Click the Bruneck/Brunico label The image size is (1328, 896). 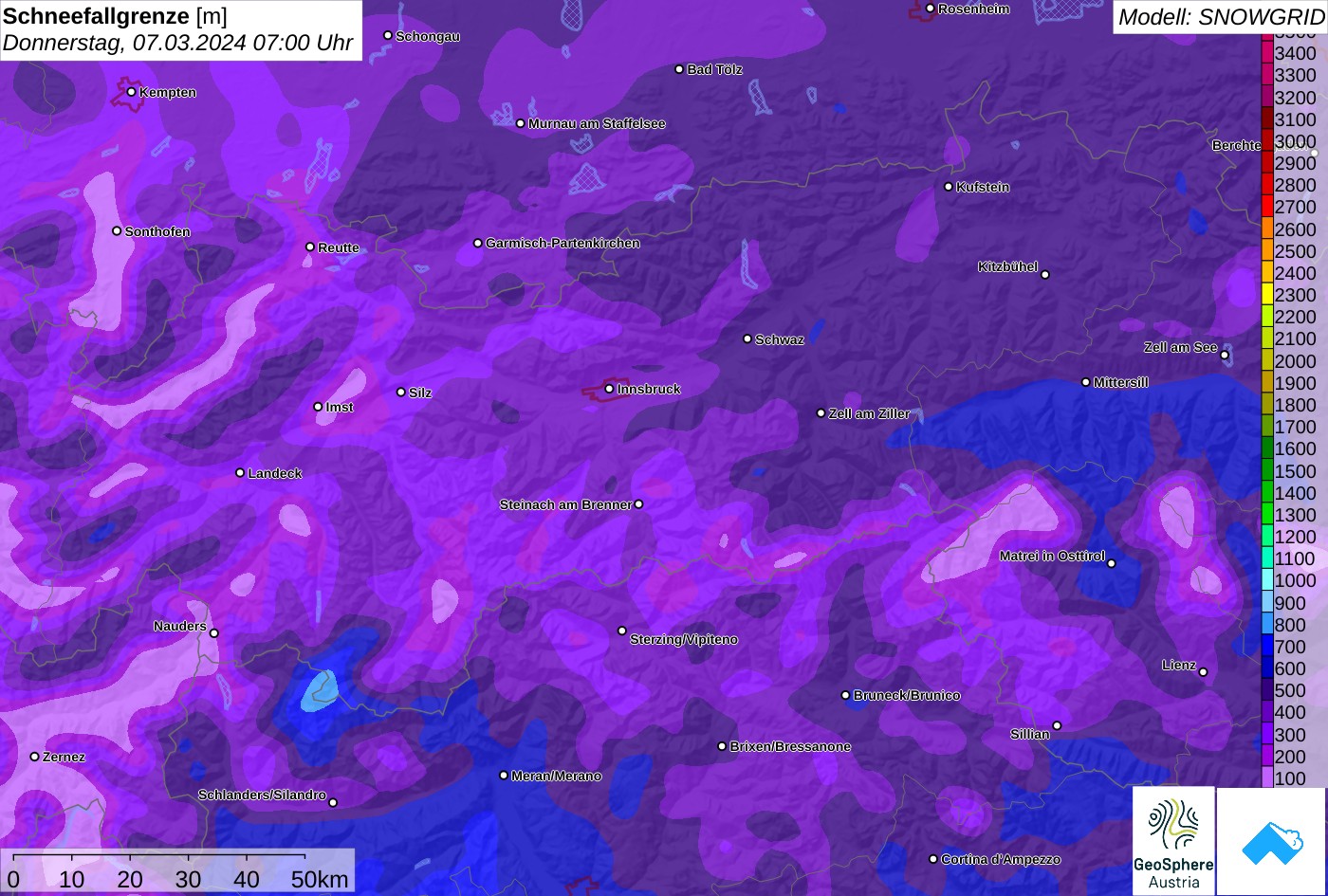[907, 695]
